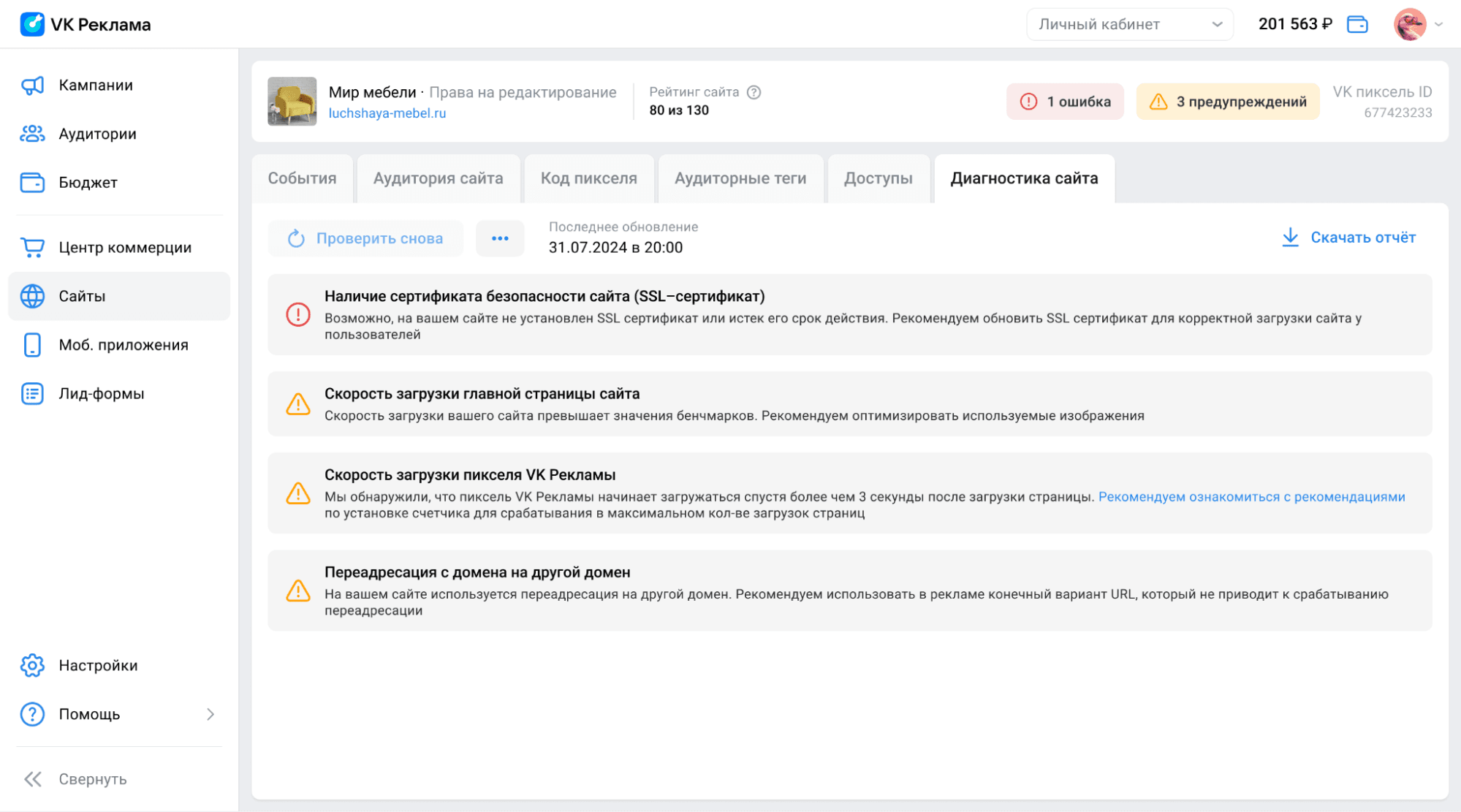
Task: Click the Свернуть double-arrow icon
Action: pyautogui.click(x=32, y=779)
